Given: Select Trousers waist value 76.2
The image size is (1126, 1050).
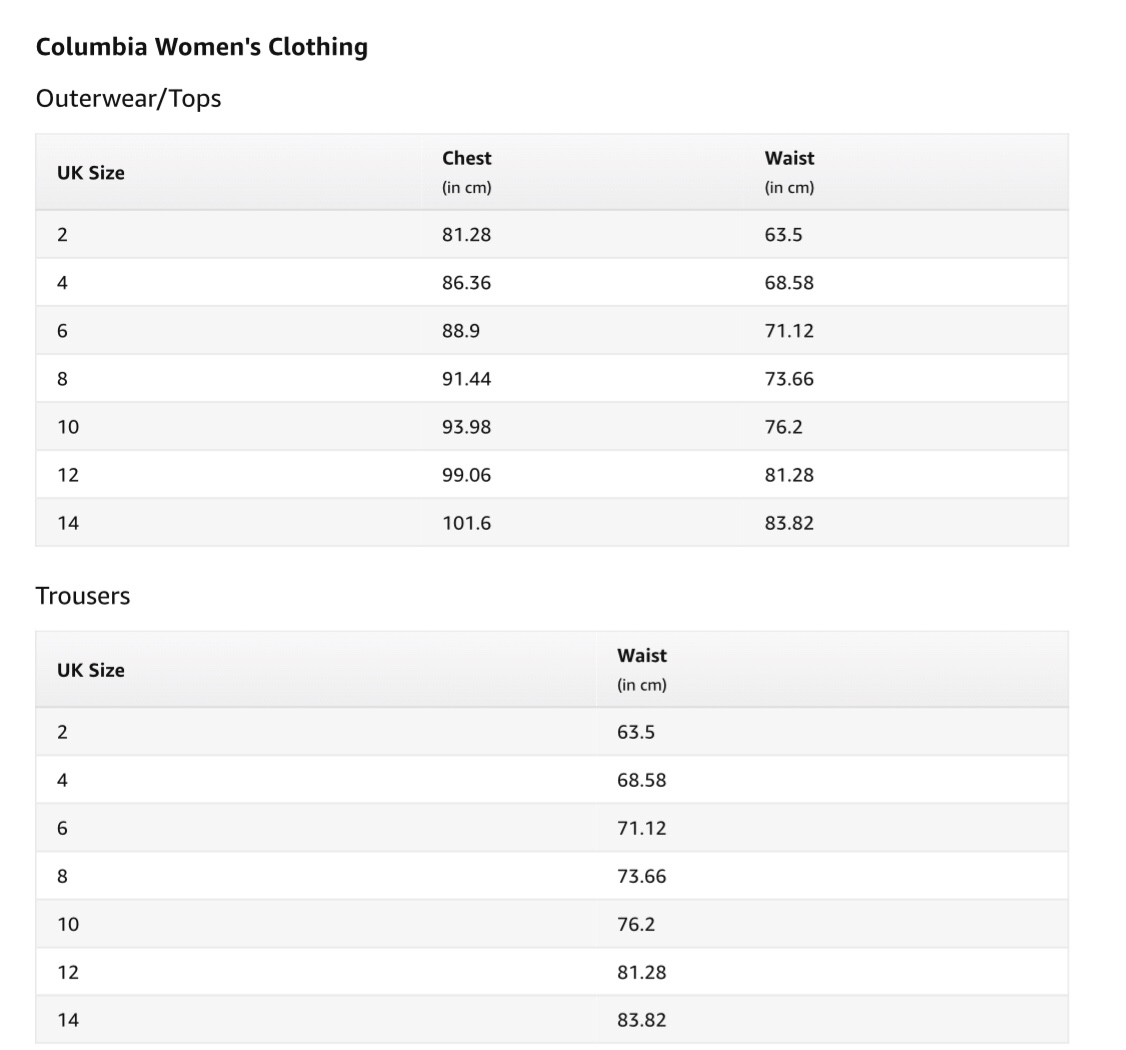Looking at the screenshot, I should click(x=636, y=924).
